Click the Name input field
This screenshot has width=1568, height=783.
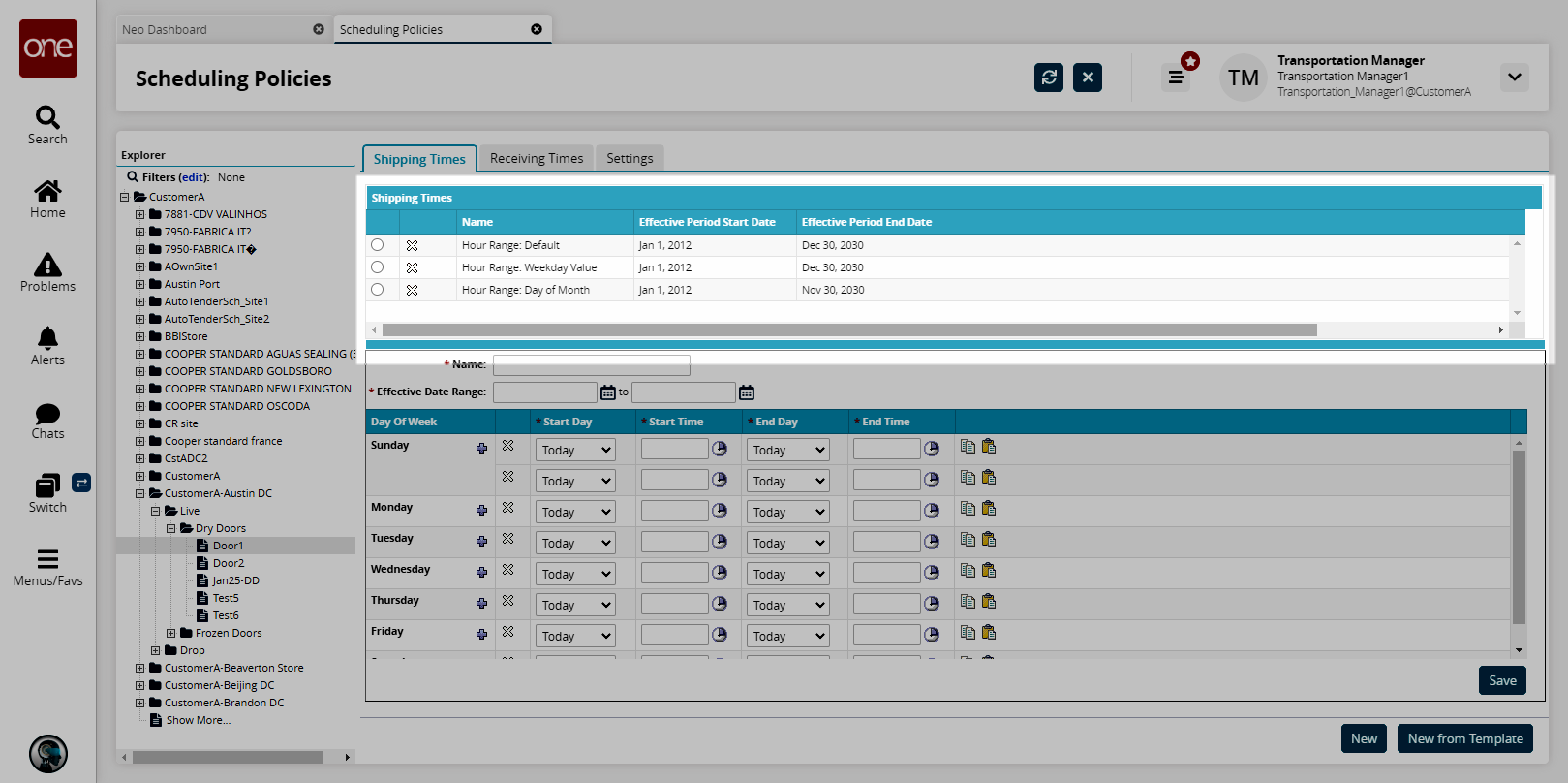(x=591, y=365)
